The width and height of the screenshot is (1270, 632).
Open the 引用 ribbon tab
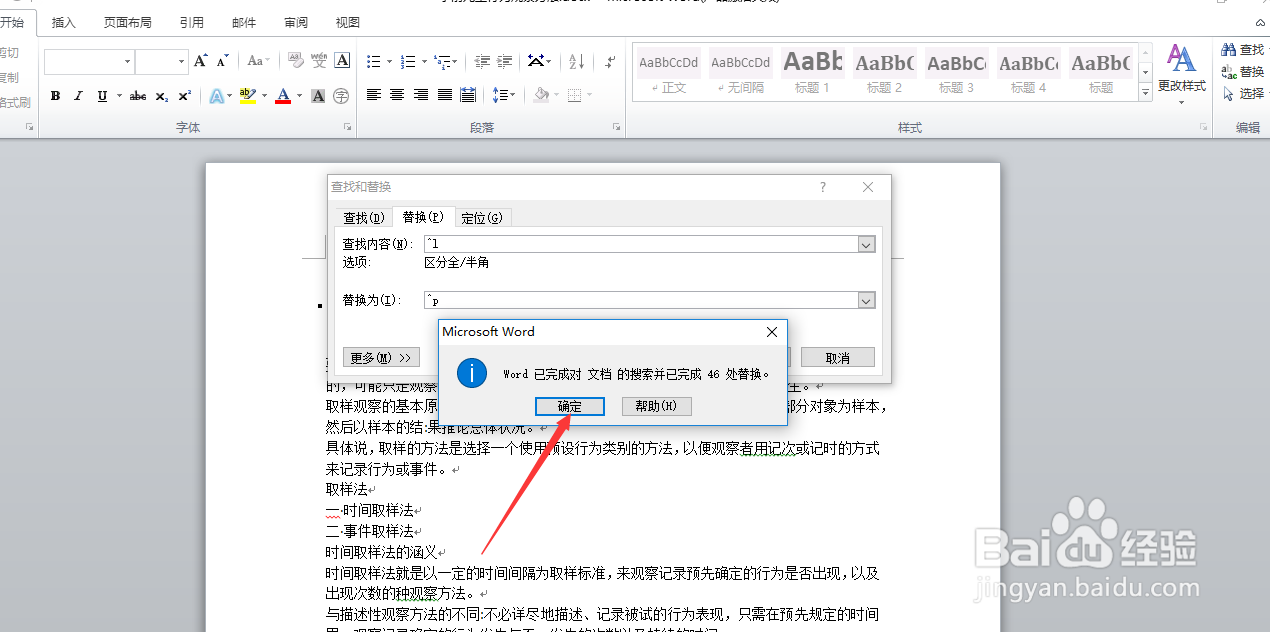[192, 22]
